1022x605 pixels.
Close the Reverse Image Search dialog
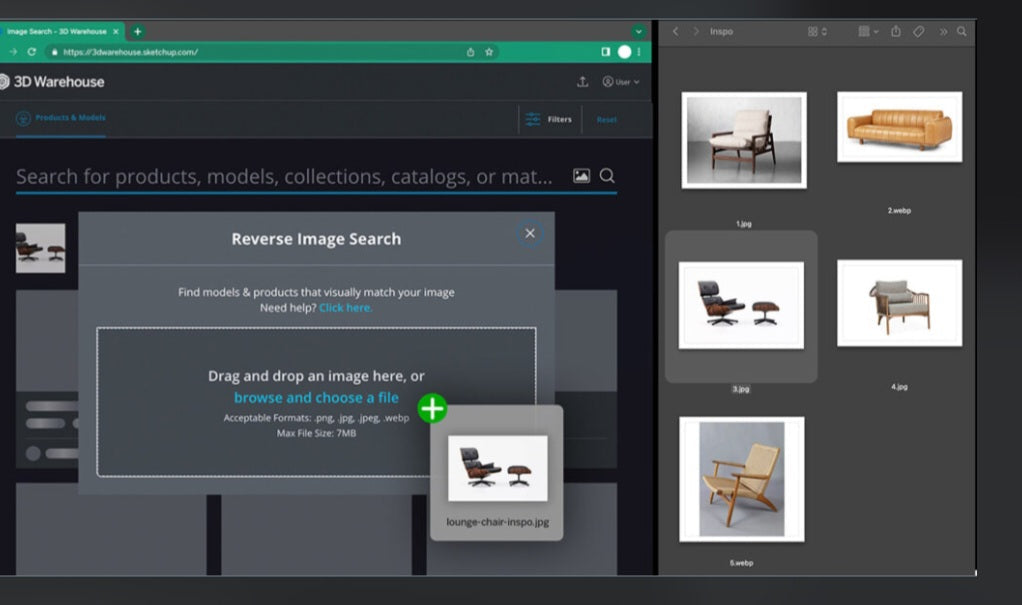point(530,233)
